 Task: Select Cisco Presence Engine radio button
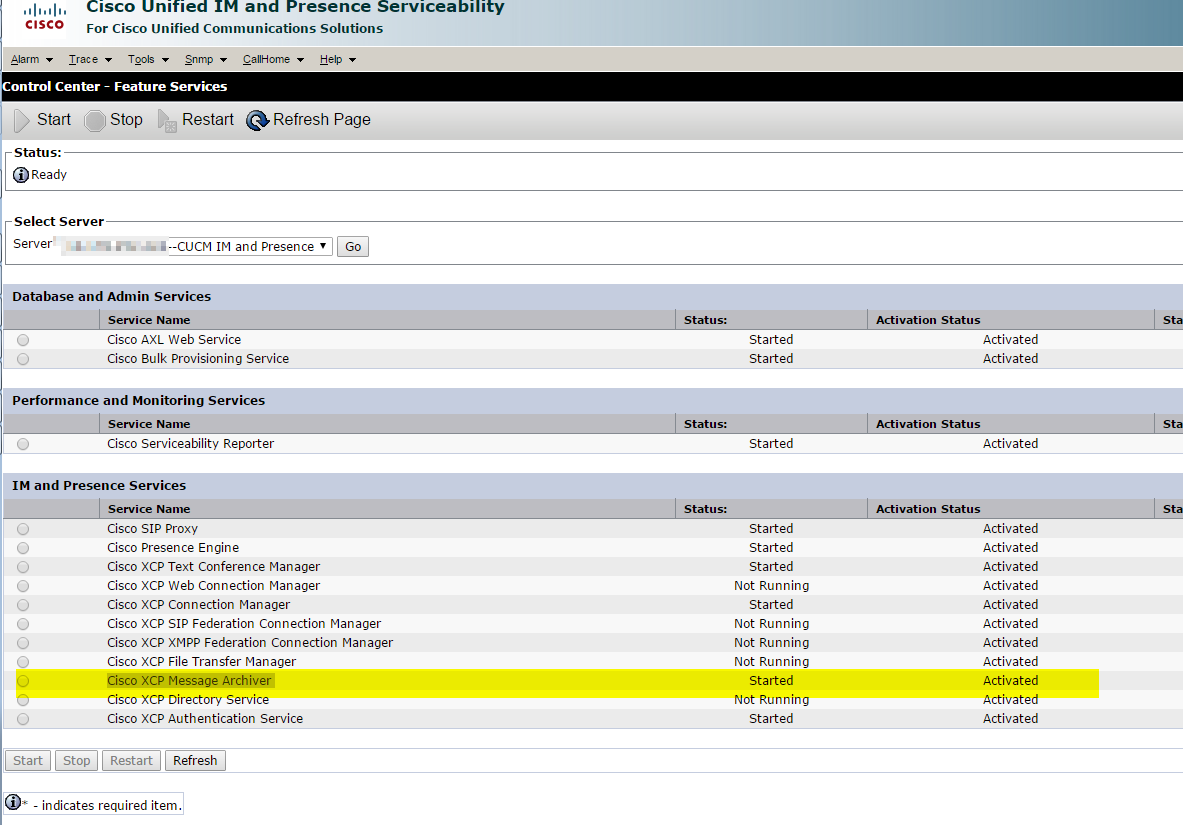pos(23,548)
